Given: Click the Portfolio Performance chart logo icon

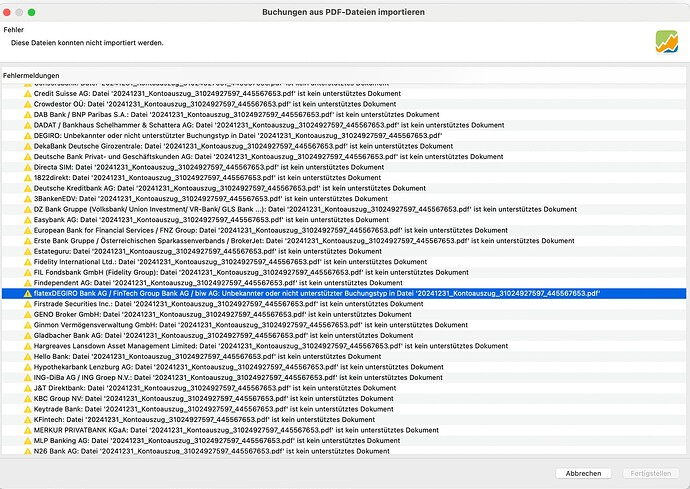Looking at the screenshot, I should (x=667, y=42).
